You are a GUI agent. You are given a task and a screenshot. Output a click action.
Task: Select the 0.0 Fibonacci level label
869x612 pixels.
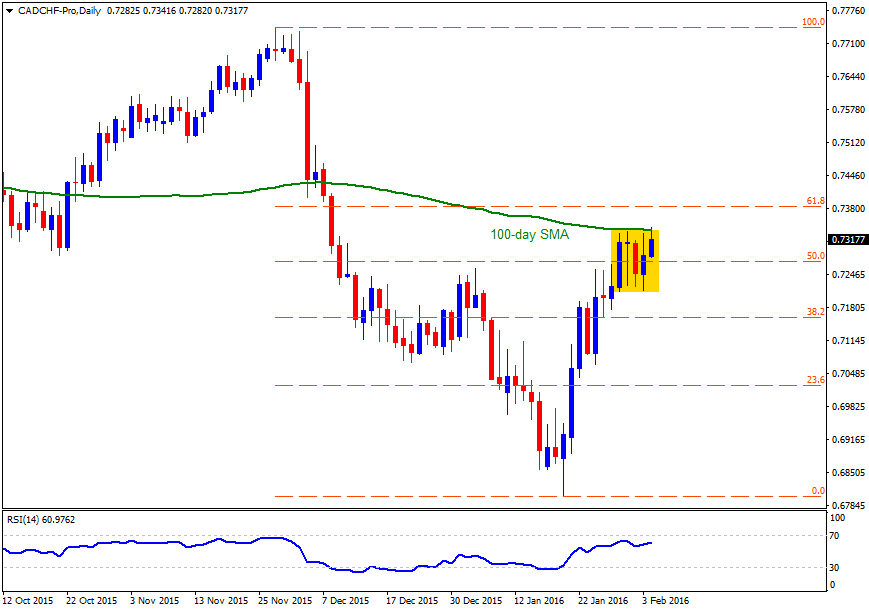pos(818,491)
